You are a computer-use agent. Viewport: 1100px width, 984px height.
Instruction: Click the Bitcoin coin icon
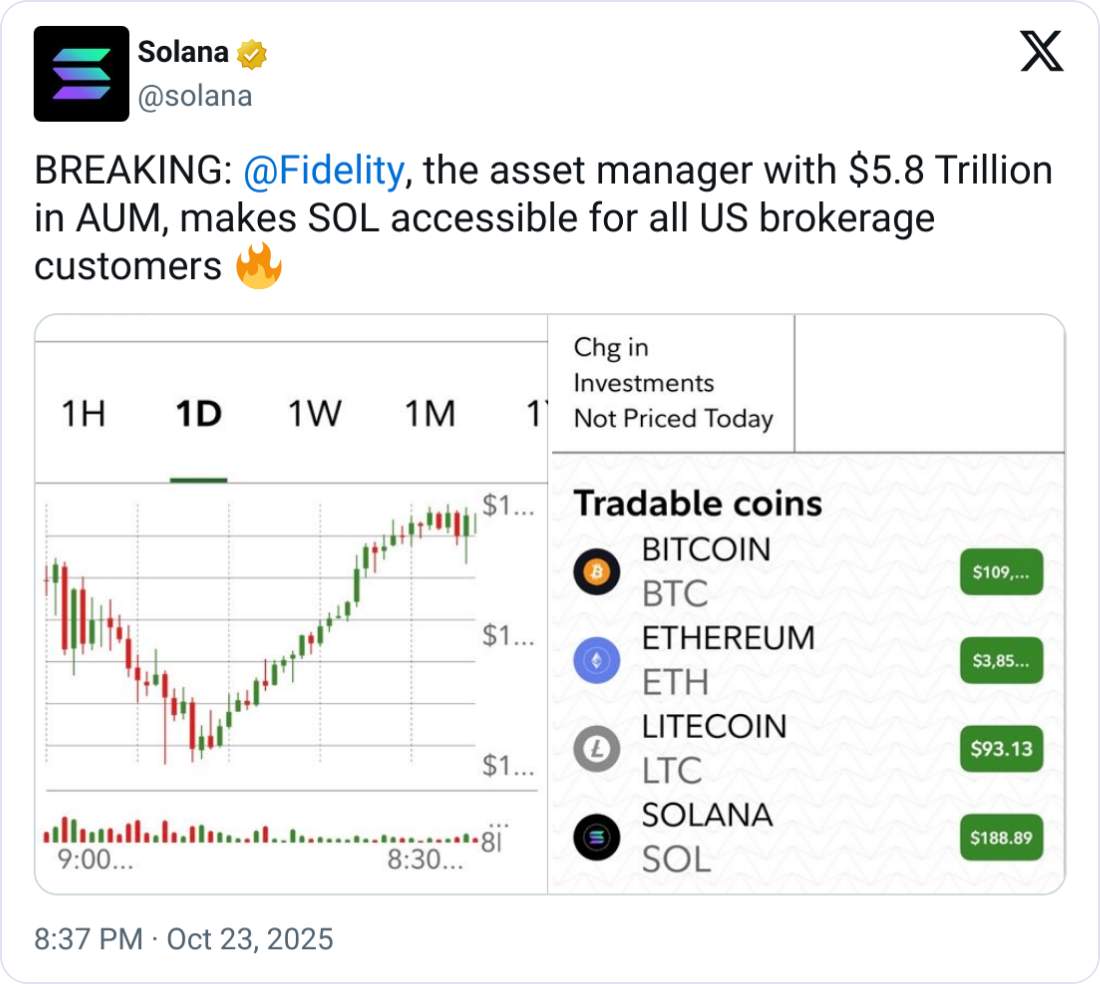(x=597, y=572)
